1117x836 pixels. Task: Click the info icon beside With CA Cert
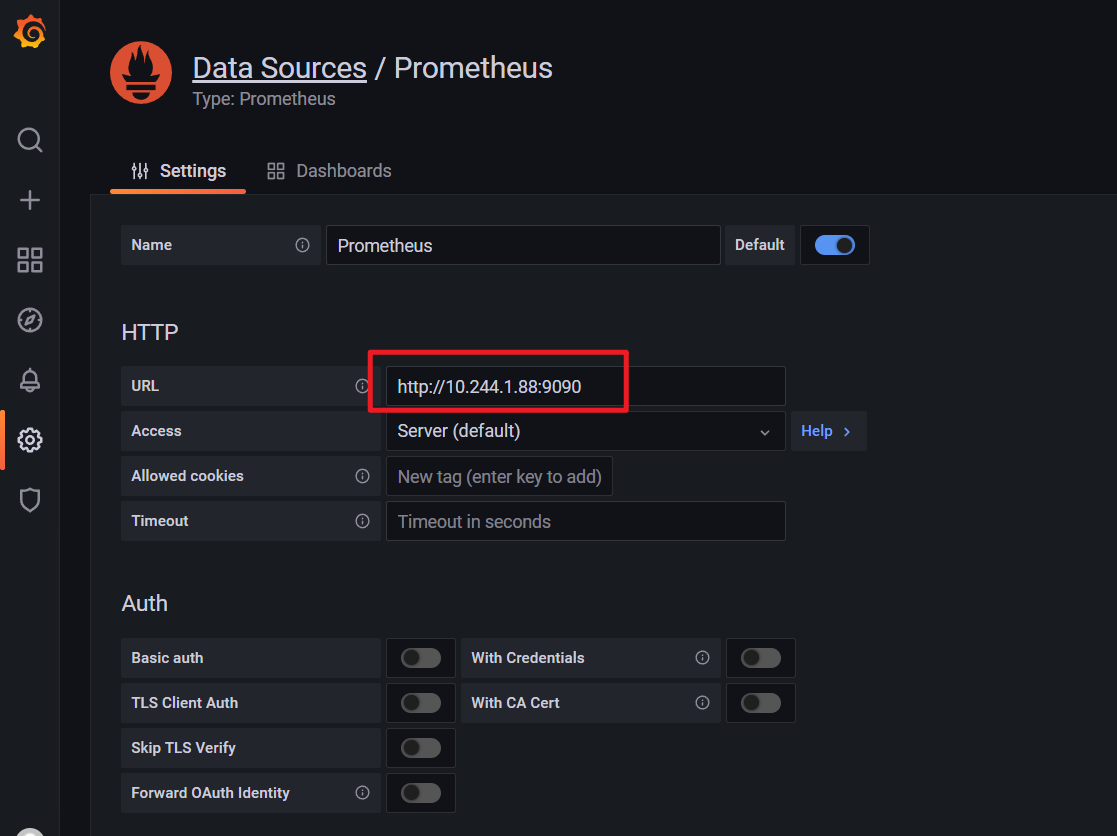702,703
